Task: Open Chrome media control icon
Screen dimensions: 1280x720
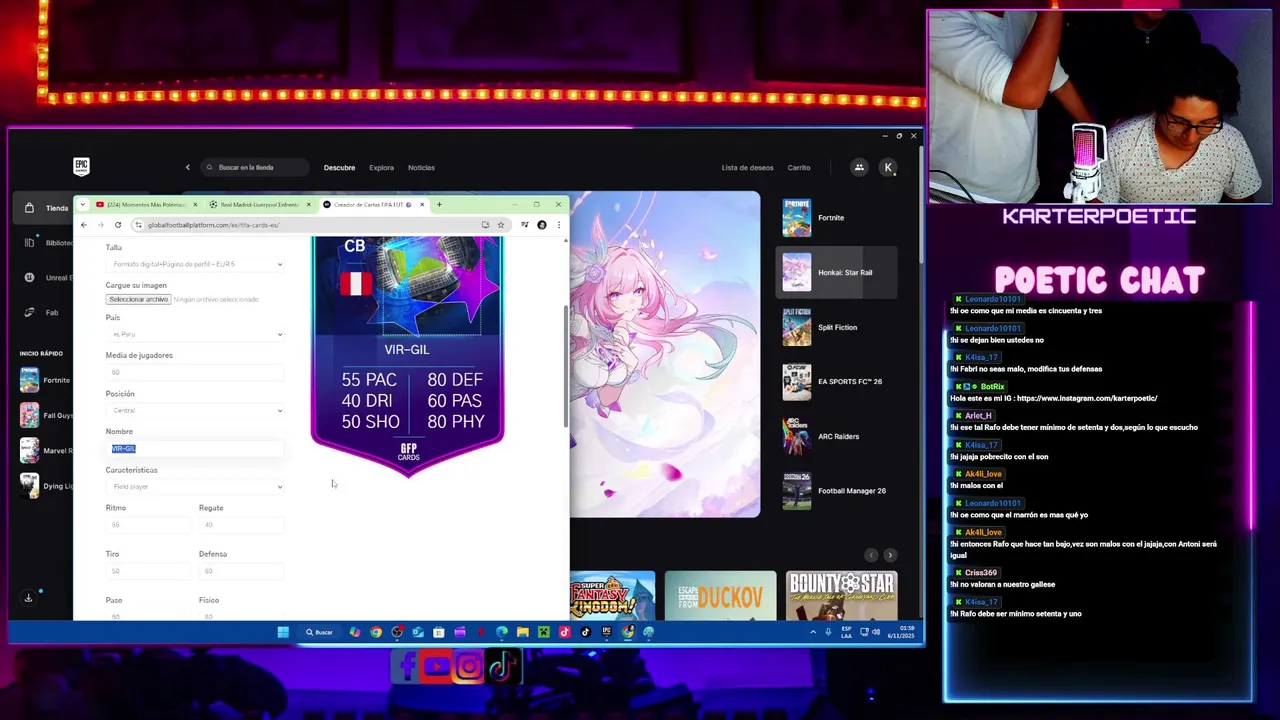Action: coord(526,225)
